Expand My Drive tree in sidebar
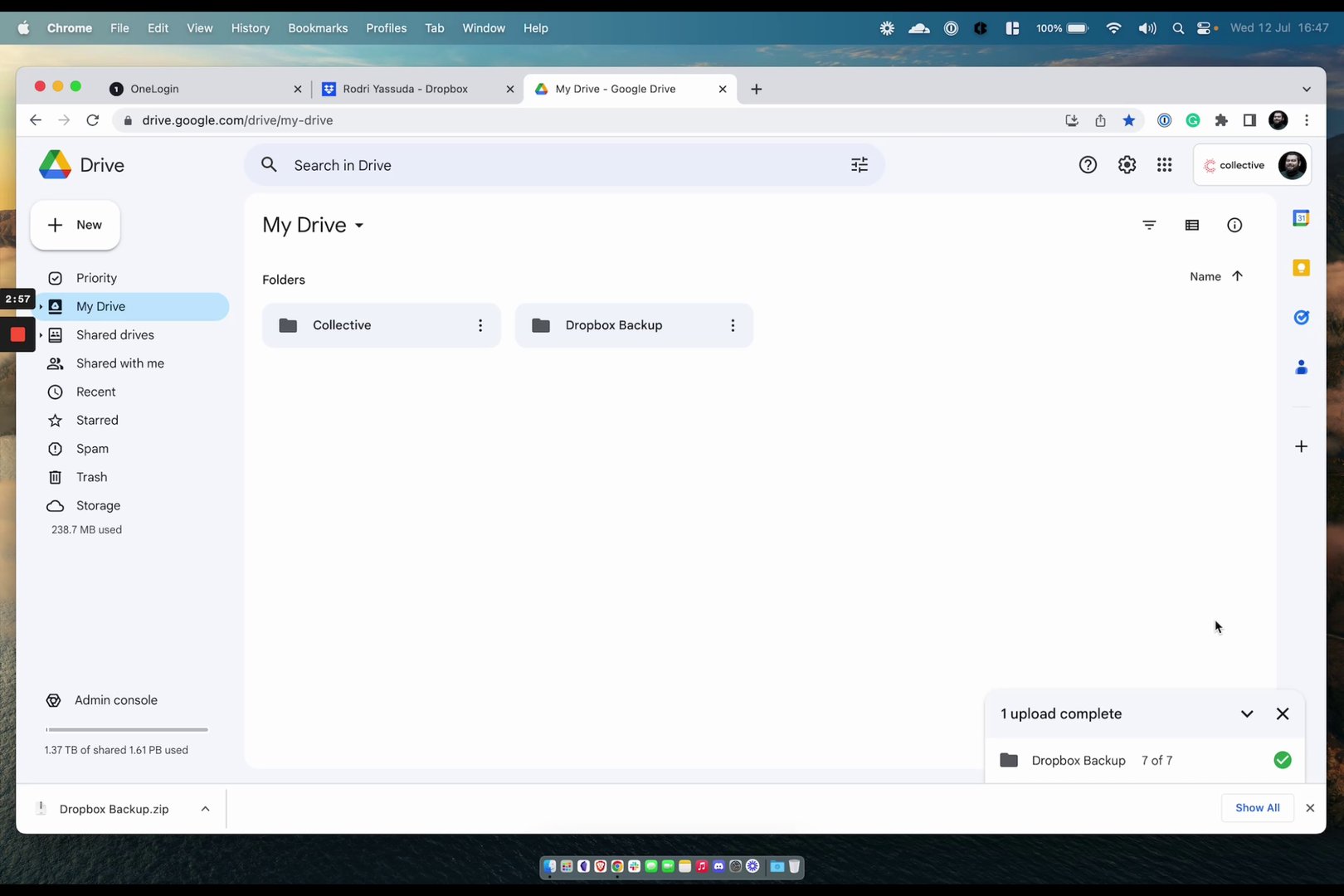 41,307
